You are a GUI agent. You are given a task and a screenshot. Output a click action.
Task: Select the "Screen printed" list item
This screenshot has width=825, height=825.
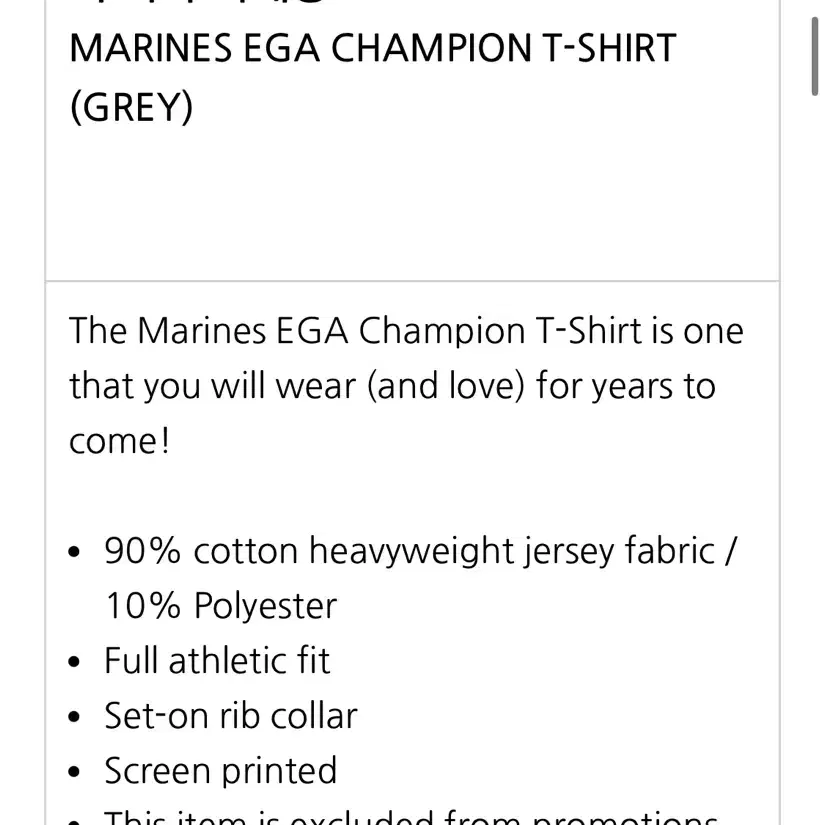[220, 771]
